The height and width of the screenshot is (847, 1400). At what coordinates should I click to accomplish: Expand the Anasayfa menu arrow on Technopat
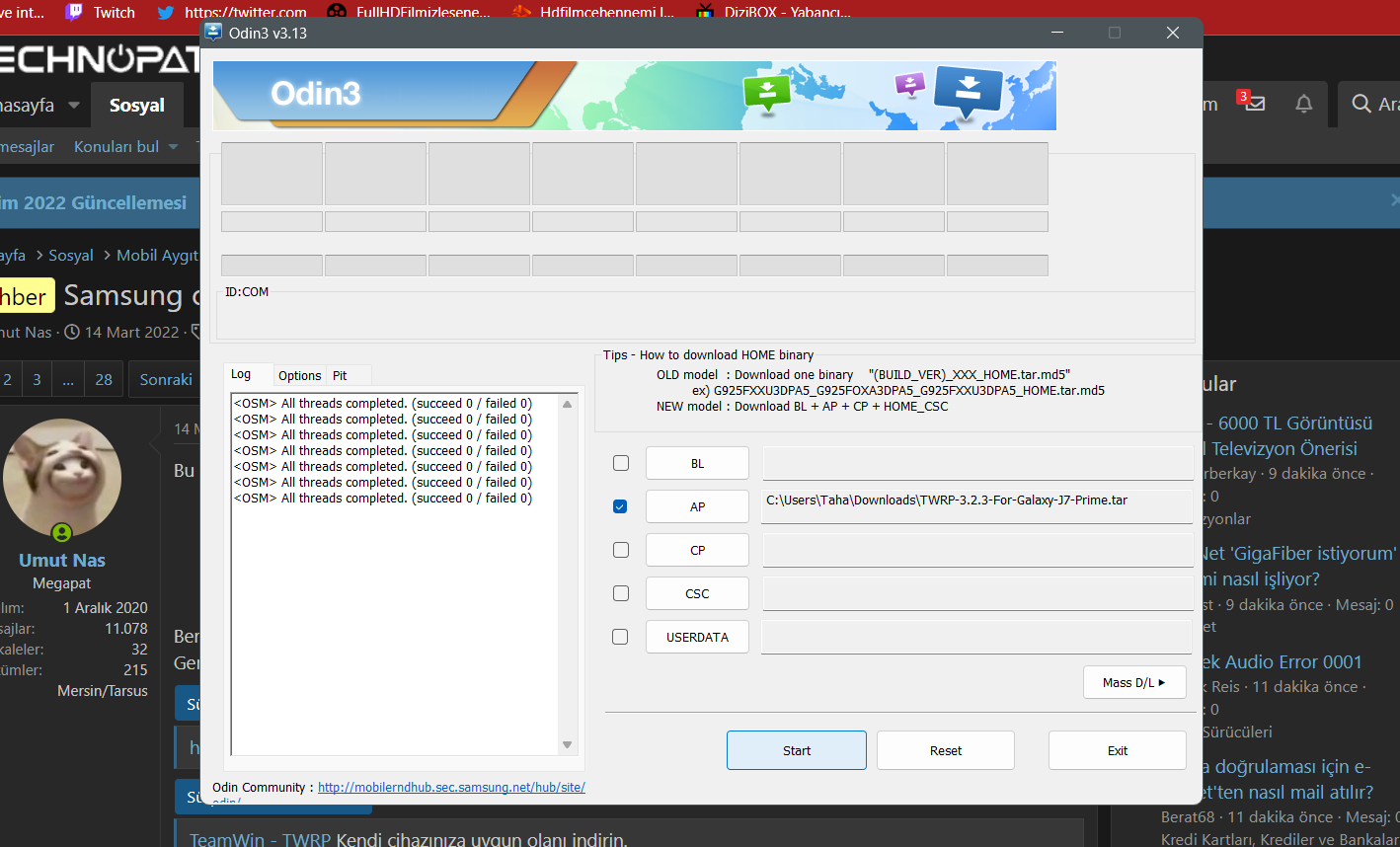coord(74,105)
